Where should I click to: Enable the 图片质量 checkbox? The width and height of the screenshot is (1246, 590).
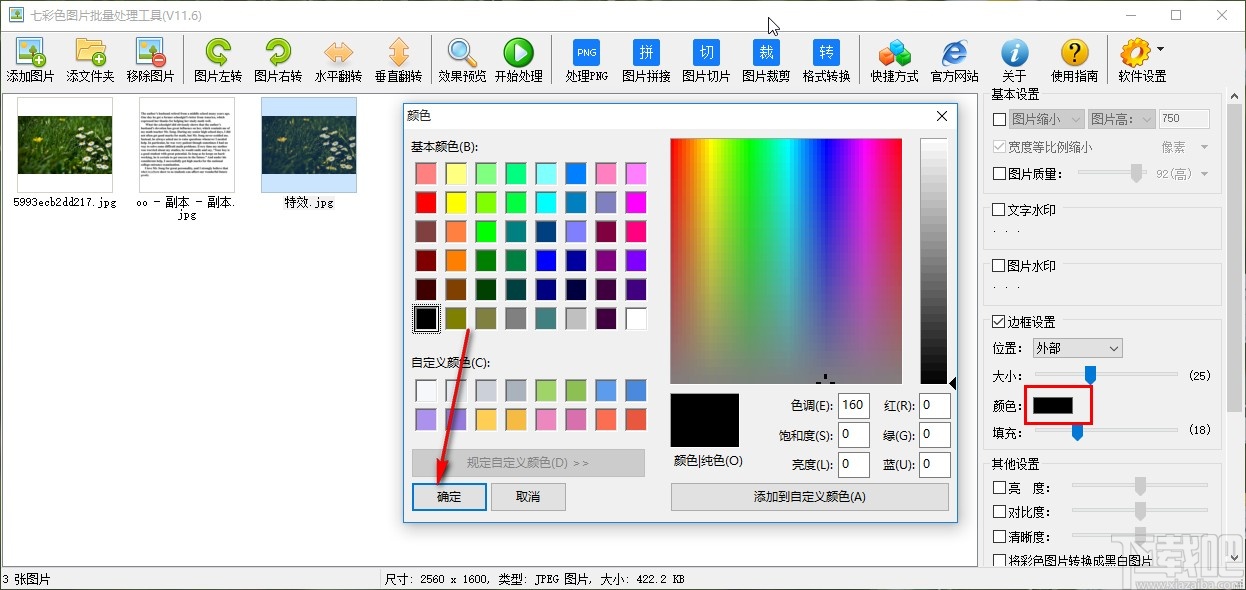pyautogui.click(x=999, y=174)
